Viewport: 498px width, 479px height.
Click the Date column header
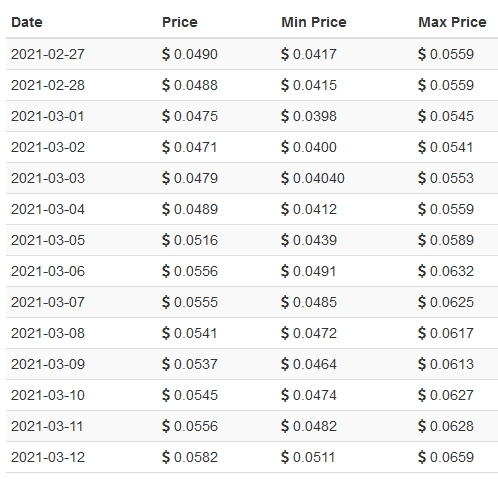27,22
